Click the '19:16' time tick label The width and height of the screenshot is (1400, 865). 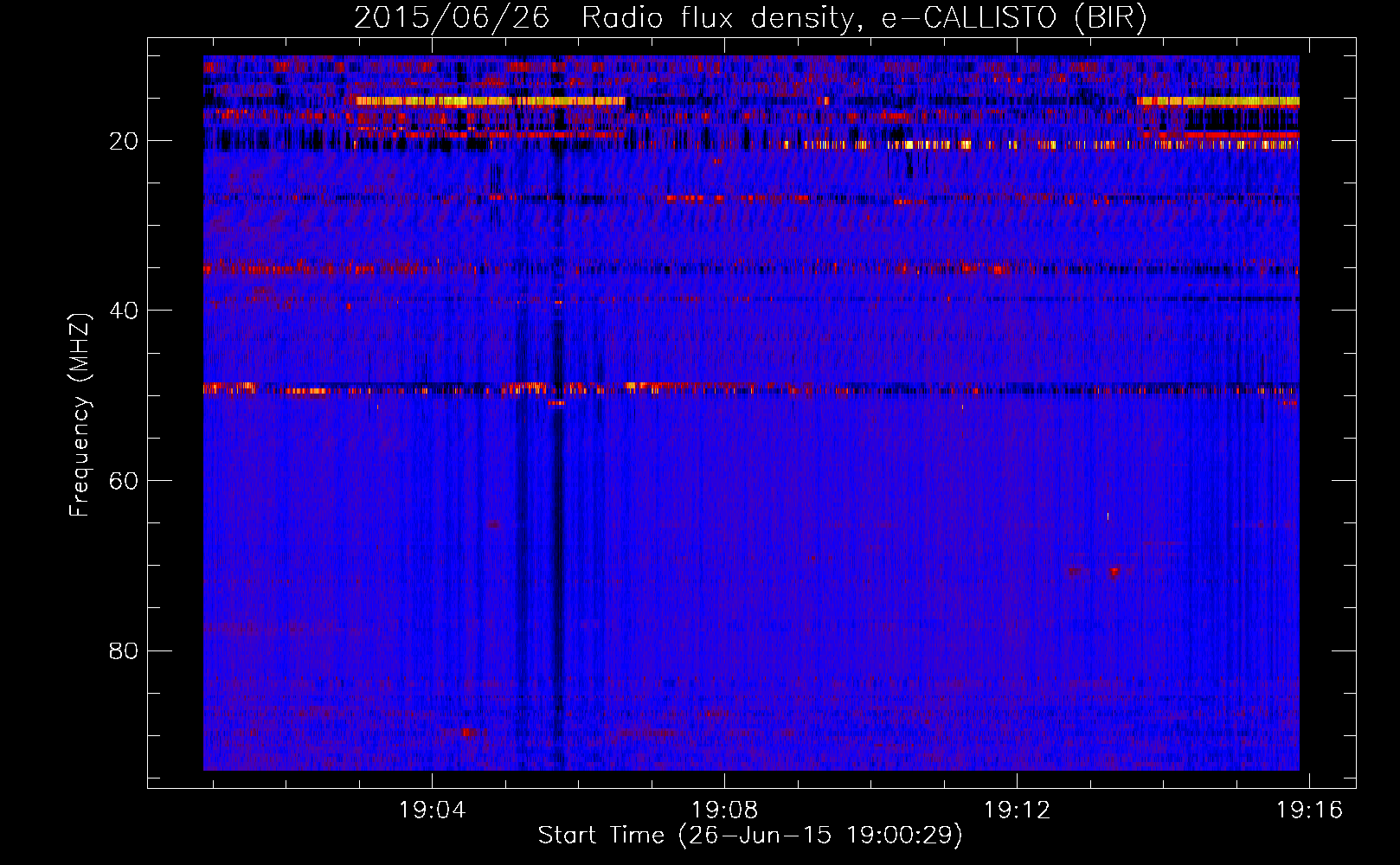1310,810
